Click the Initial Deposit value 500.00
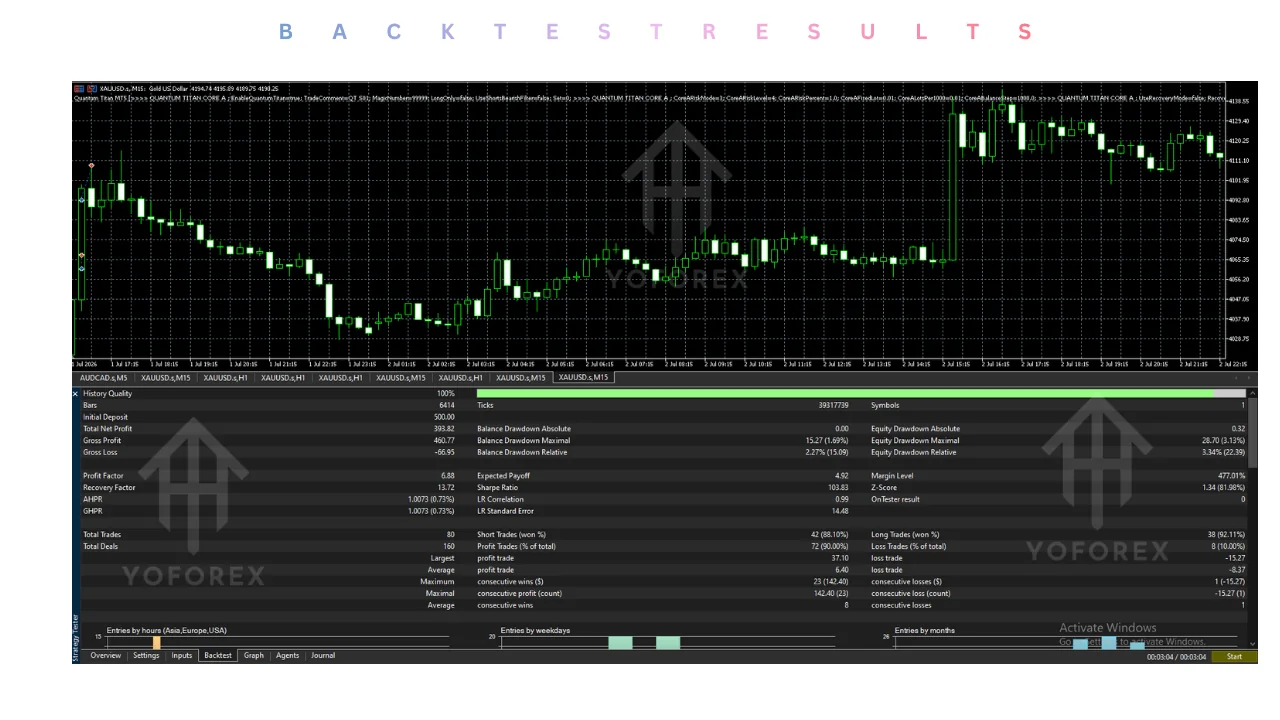Viewport: 1280px width, 720px height. pyautogui.click(x=444, y=417)
